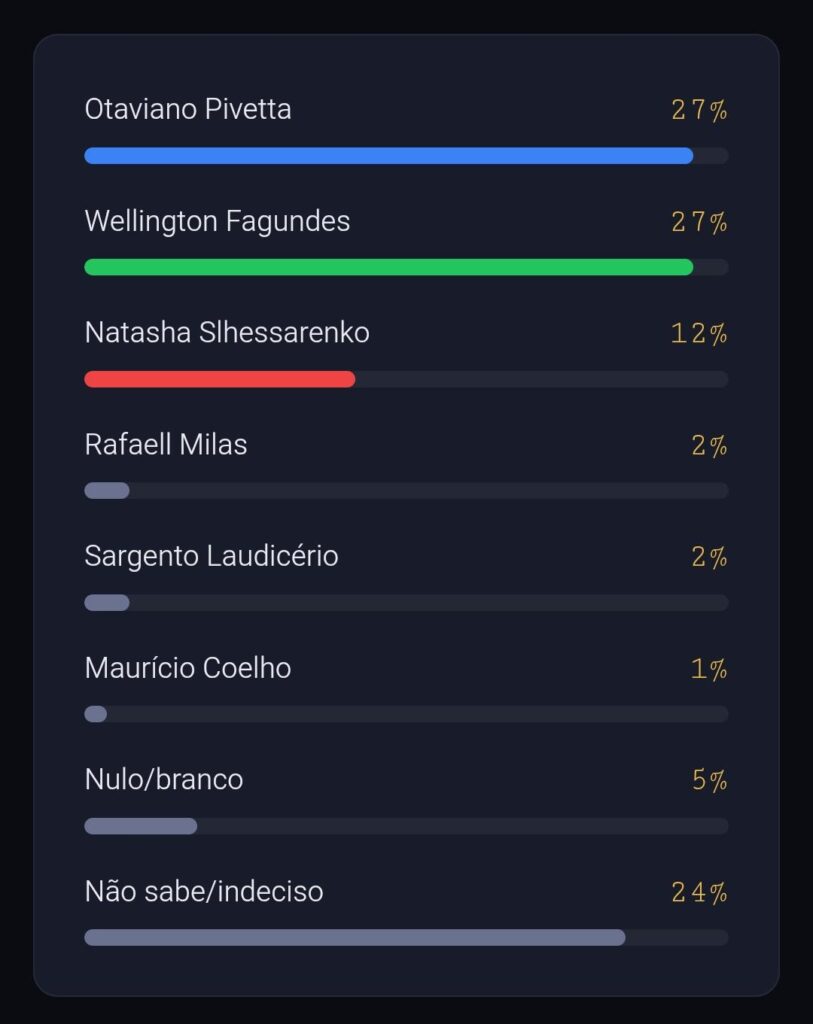This screenshot has width=813, height=1024.
Task: Choose the Rafaell Milas entry label
Action: pos(166,444)
